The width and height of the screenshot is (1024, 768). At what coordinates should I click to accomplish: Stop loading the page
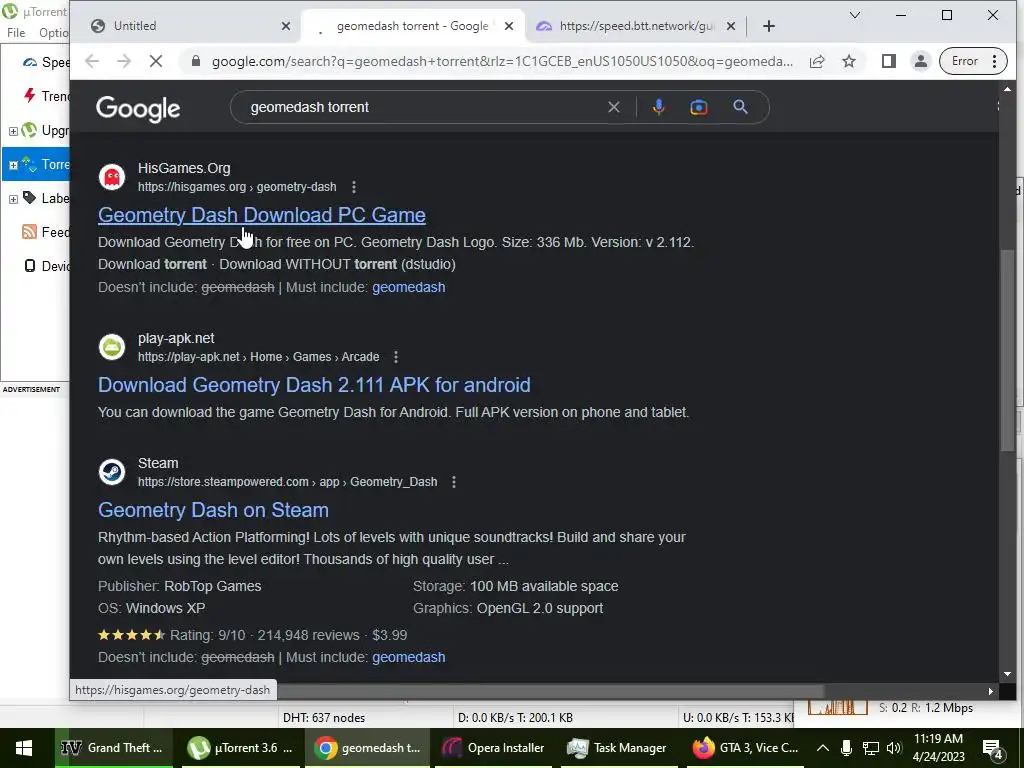pyautogui.click(x=156, y=61)
